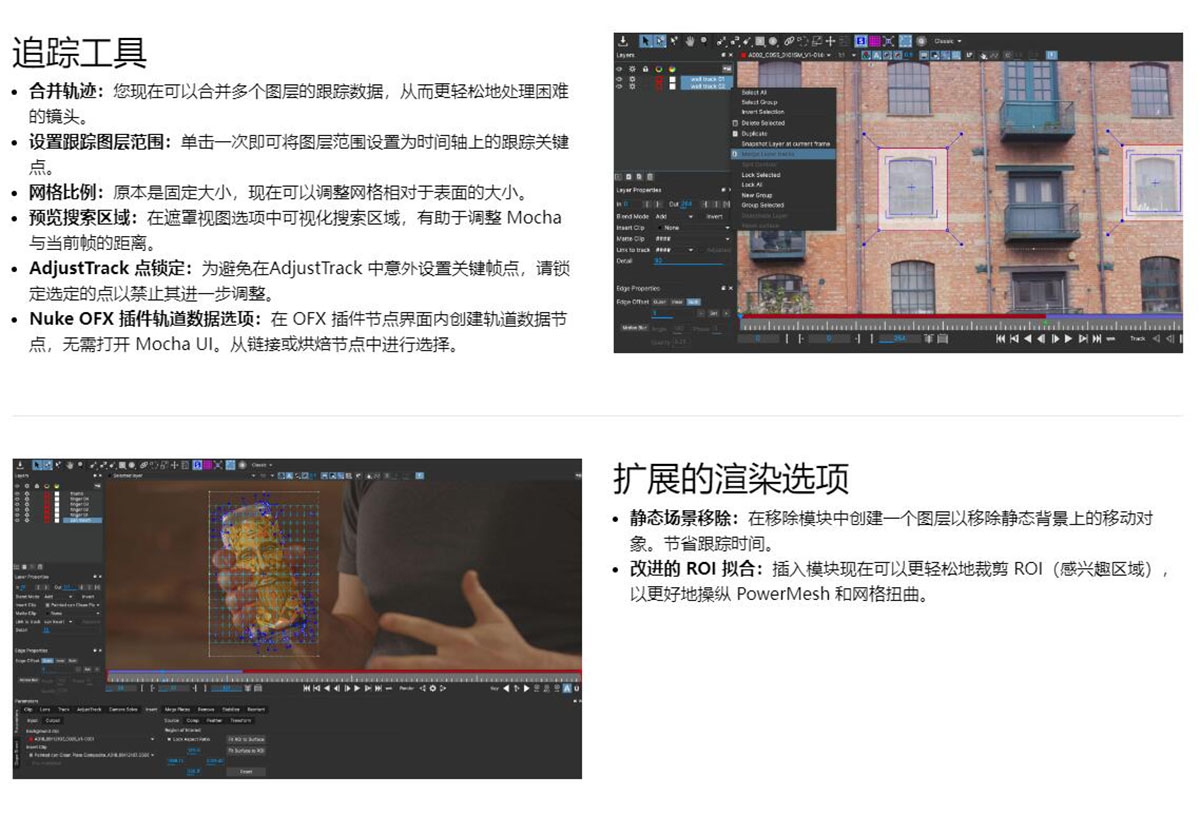Viewport: 1200px width, 835px height.
Task: Click the A autokey button in PowerMesh Mocha timeline
Action: coord(567,688)
